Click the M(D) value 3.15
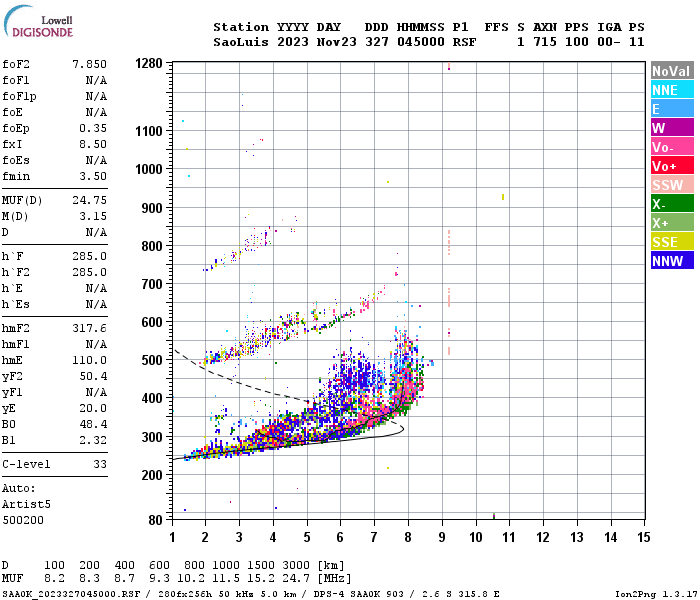 (x=93, y=217)
